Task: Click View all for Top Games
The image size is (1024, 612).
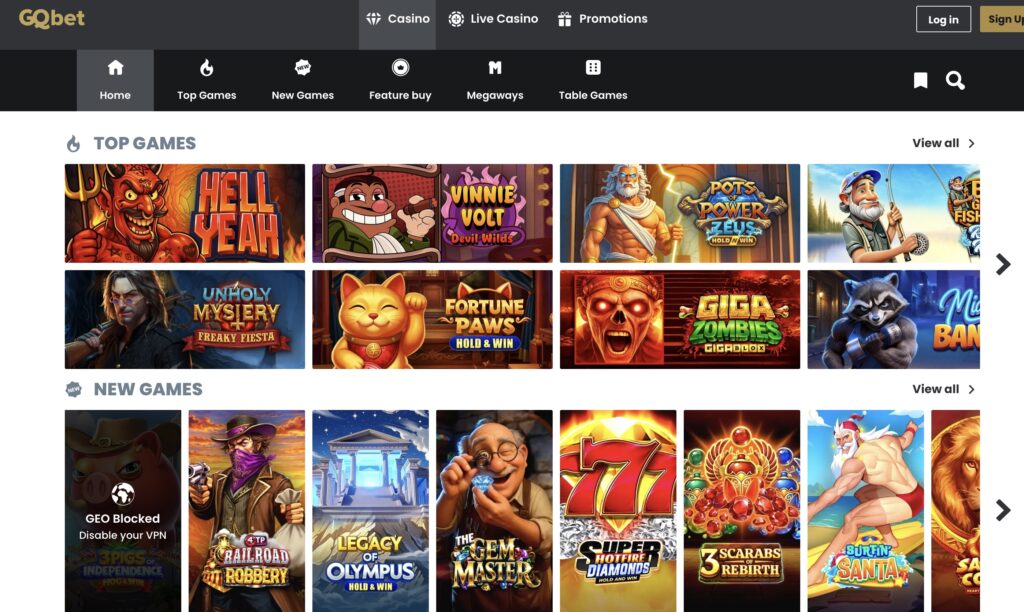Action: [943, 143]
